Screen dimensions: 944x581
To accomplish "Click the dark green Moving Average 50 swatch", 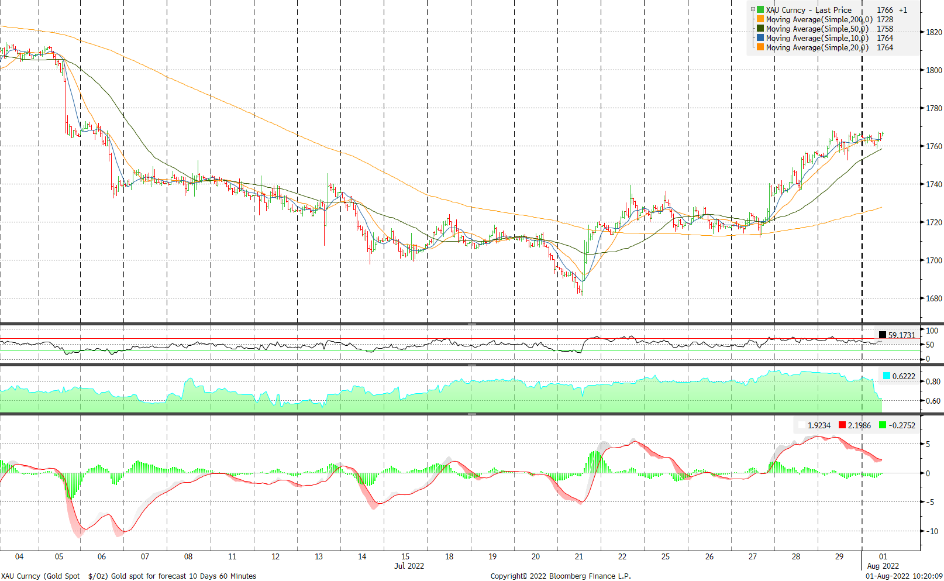I will pyautogui.click(x=761, y=28).
